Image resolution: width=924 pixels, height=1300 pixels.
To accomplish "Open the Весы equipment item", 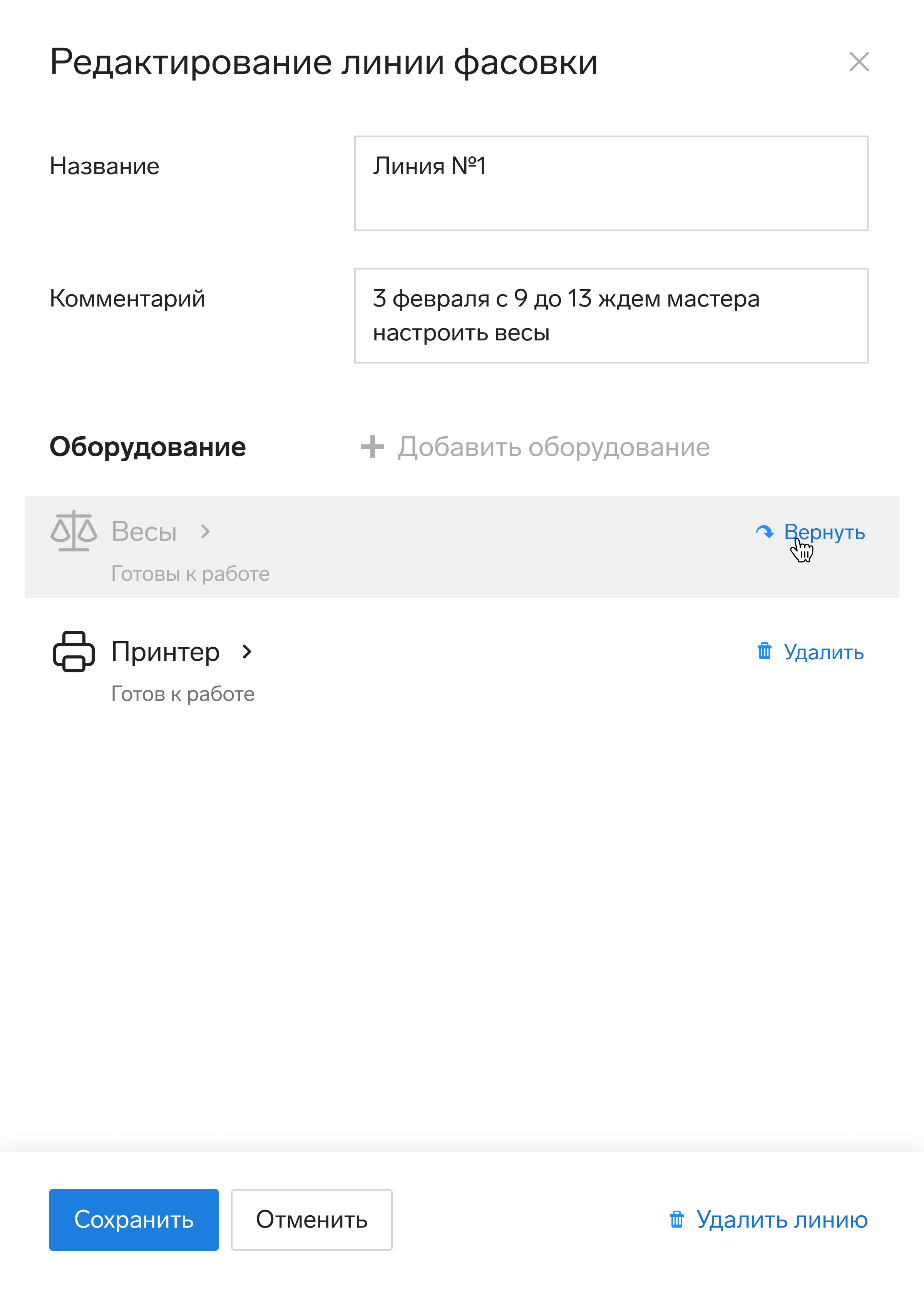I will 144,531.
